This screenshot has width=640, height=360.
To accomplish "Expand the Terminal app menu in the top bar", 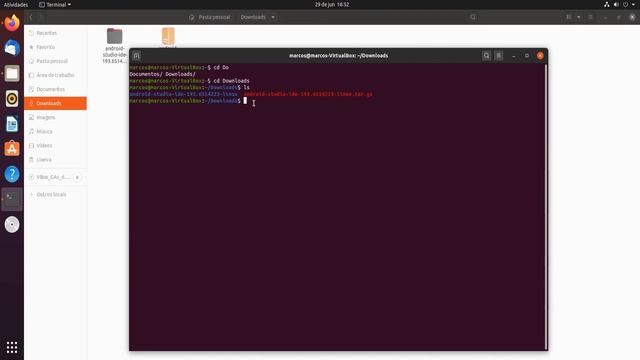I will pos(55,4).
